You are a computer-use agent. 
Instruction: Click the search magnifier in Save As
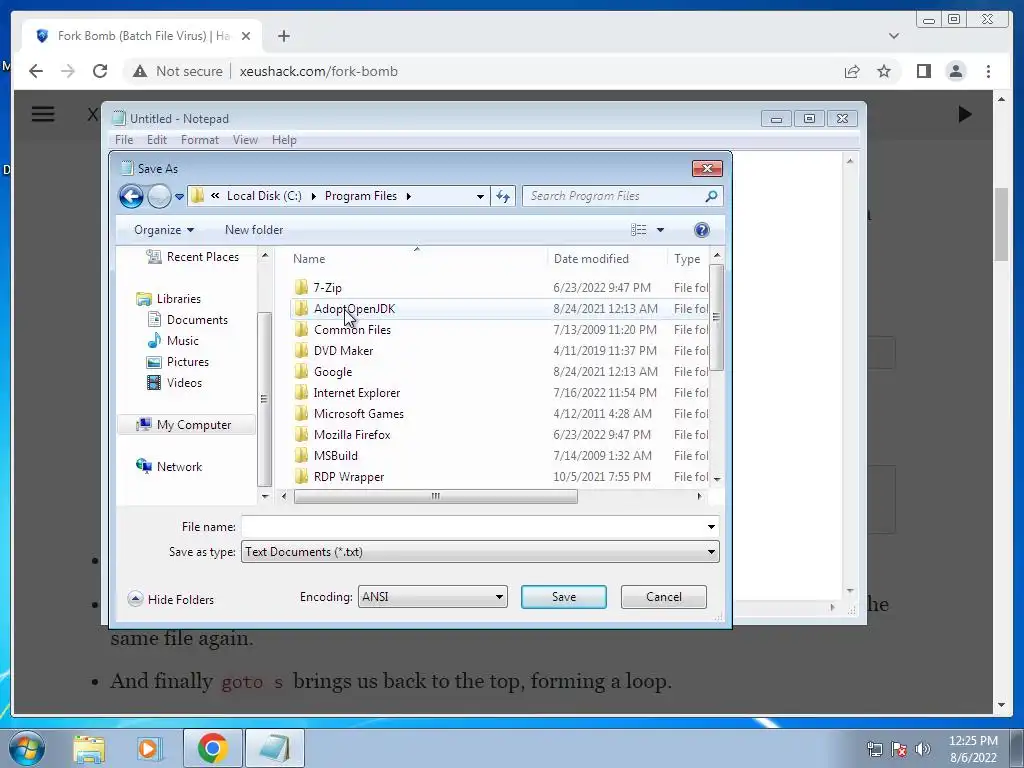(711, 196)
